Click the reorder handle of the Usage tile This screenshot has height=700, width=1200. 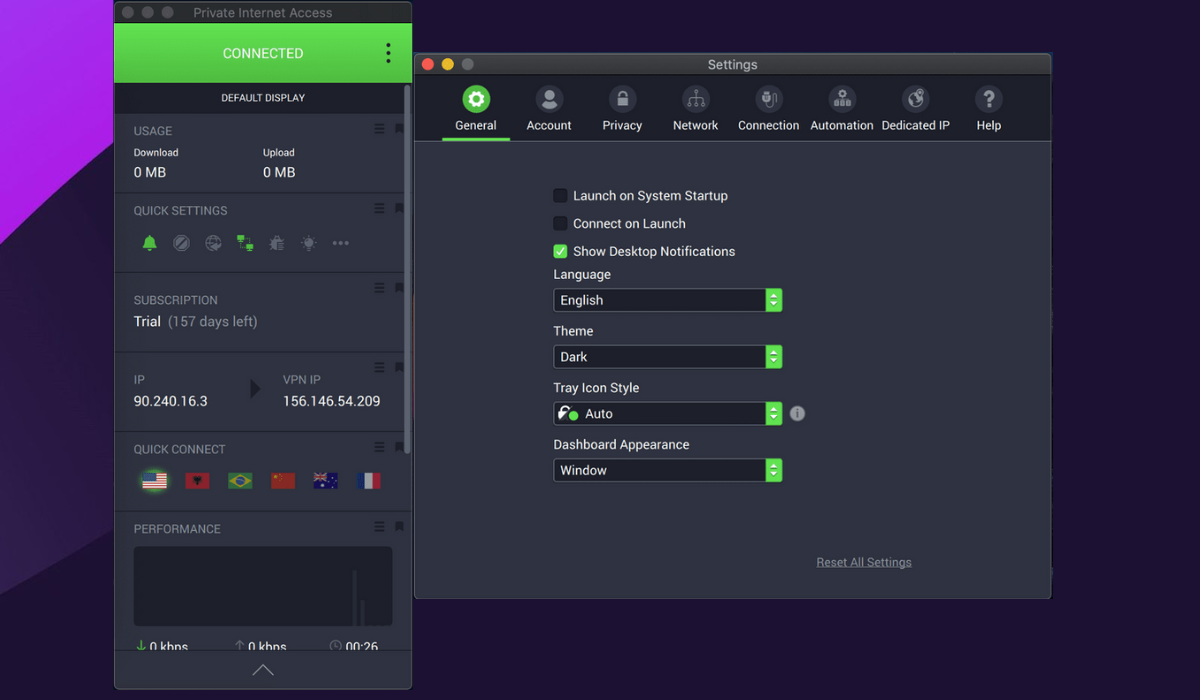[379, 129]
